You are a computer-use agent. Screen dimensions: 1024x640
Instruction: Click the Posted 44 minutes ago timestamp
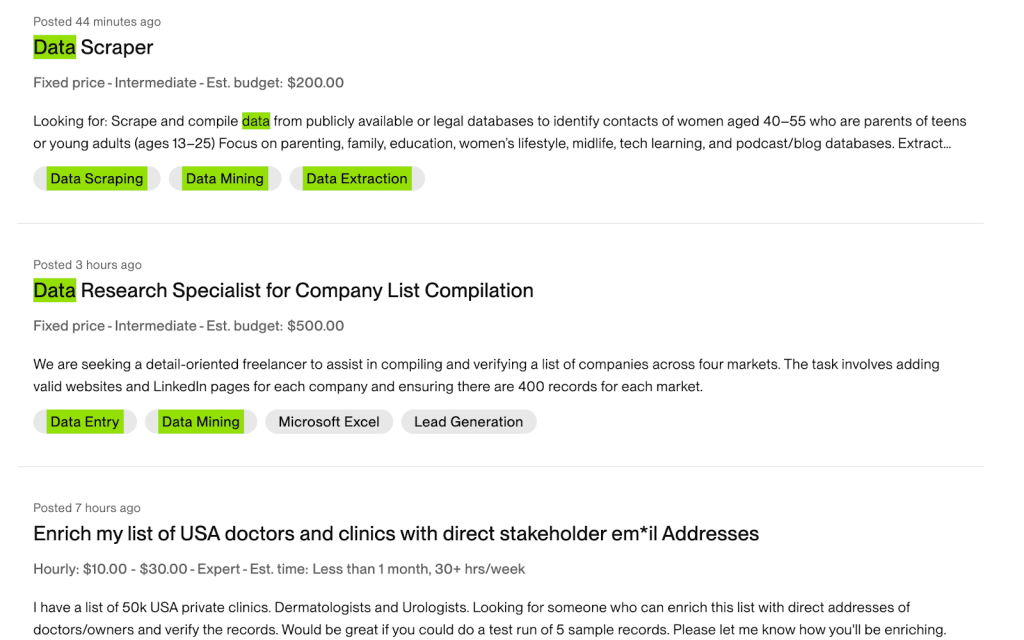tap(97, 22)
